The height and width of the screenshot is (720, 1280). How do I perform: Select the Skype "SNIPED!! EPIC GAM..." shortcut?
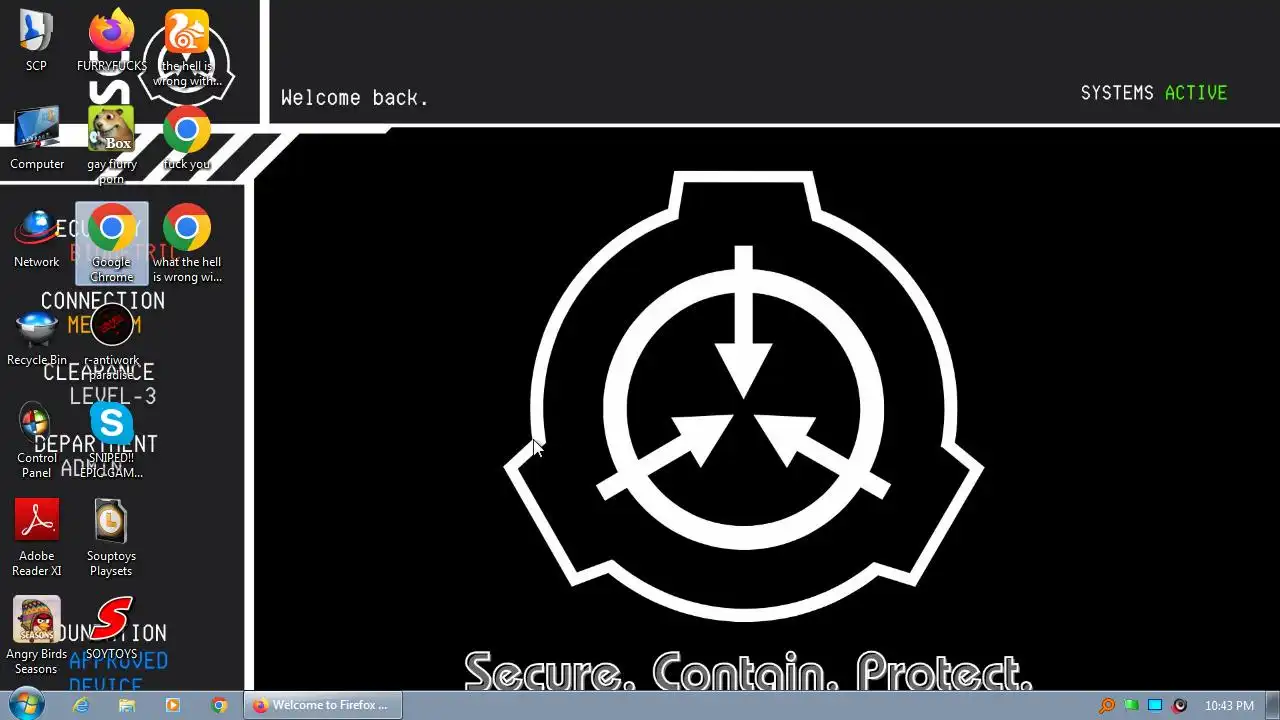point(111,440)
